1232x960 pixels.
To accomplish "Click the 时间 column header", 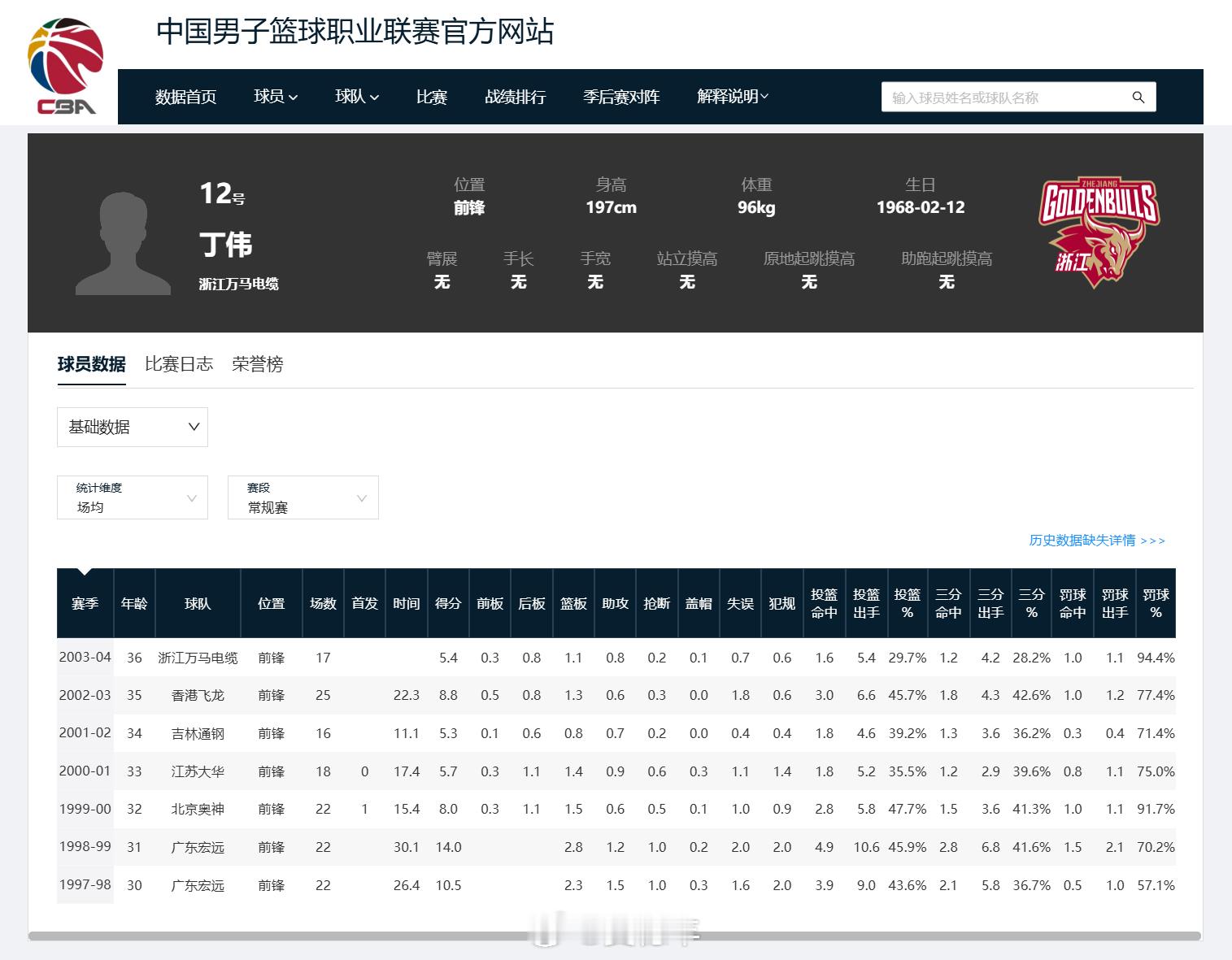I will coord(407,603).
